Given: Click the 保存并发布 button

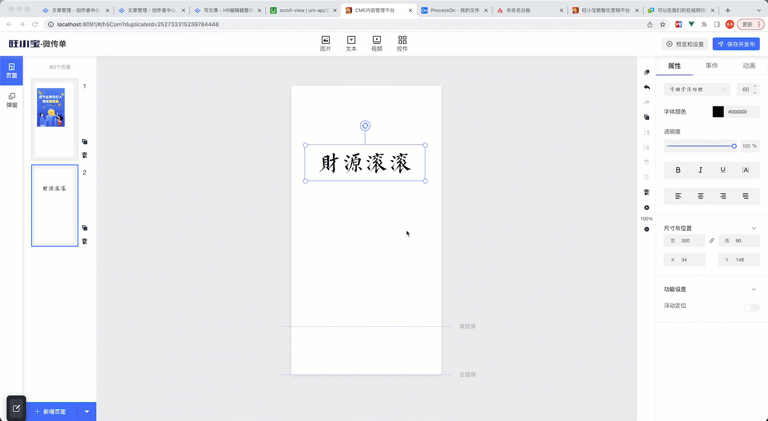Looking at the screenshot, I should pyautogui.click(x=736, y=44).
